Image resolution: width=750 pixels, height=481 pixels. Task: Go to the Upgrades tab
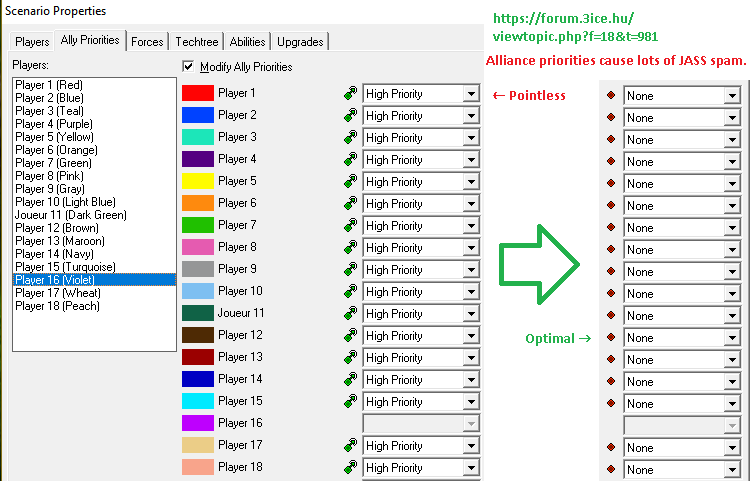pyautogui.click(x=300, y=42)
